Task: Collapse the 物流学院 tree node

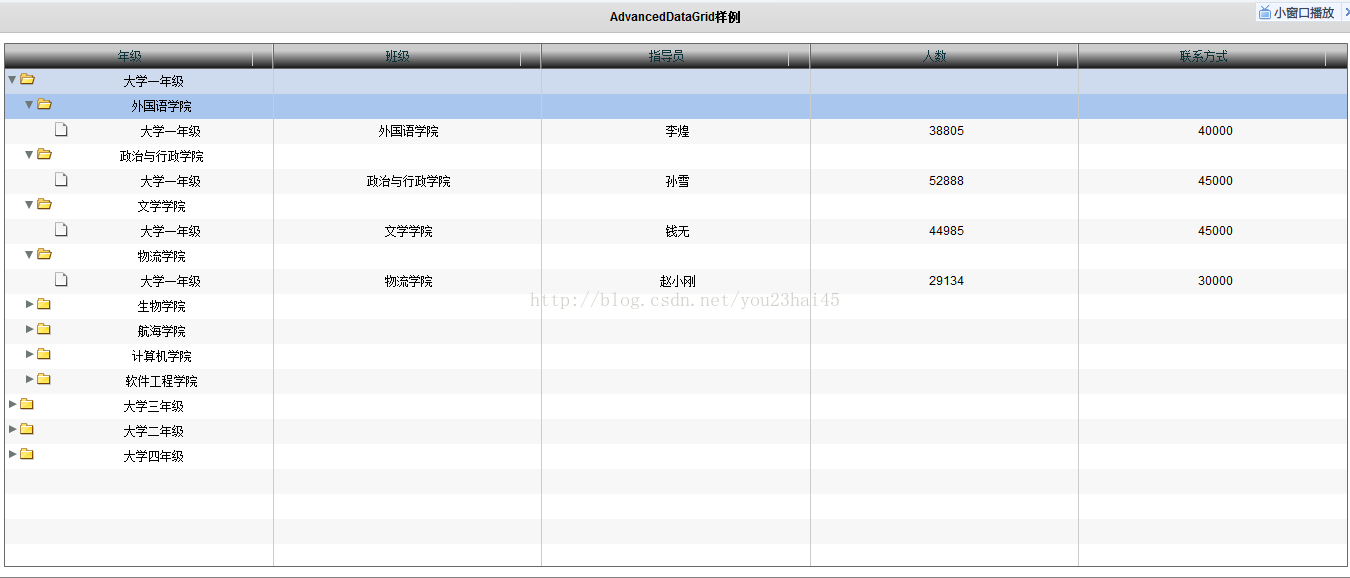Action: coord(29,254)
